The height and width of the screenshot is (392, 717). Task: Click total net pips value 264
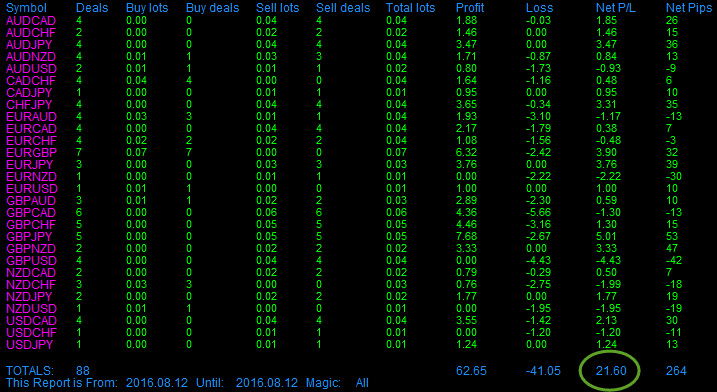tap(676, 371)
